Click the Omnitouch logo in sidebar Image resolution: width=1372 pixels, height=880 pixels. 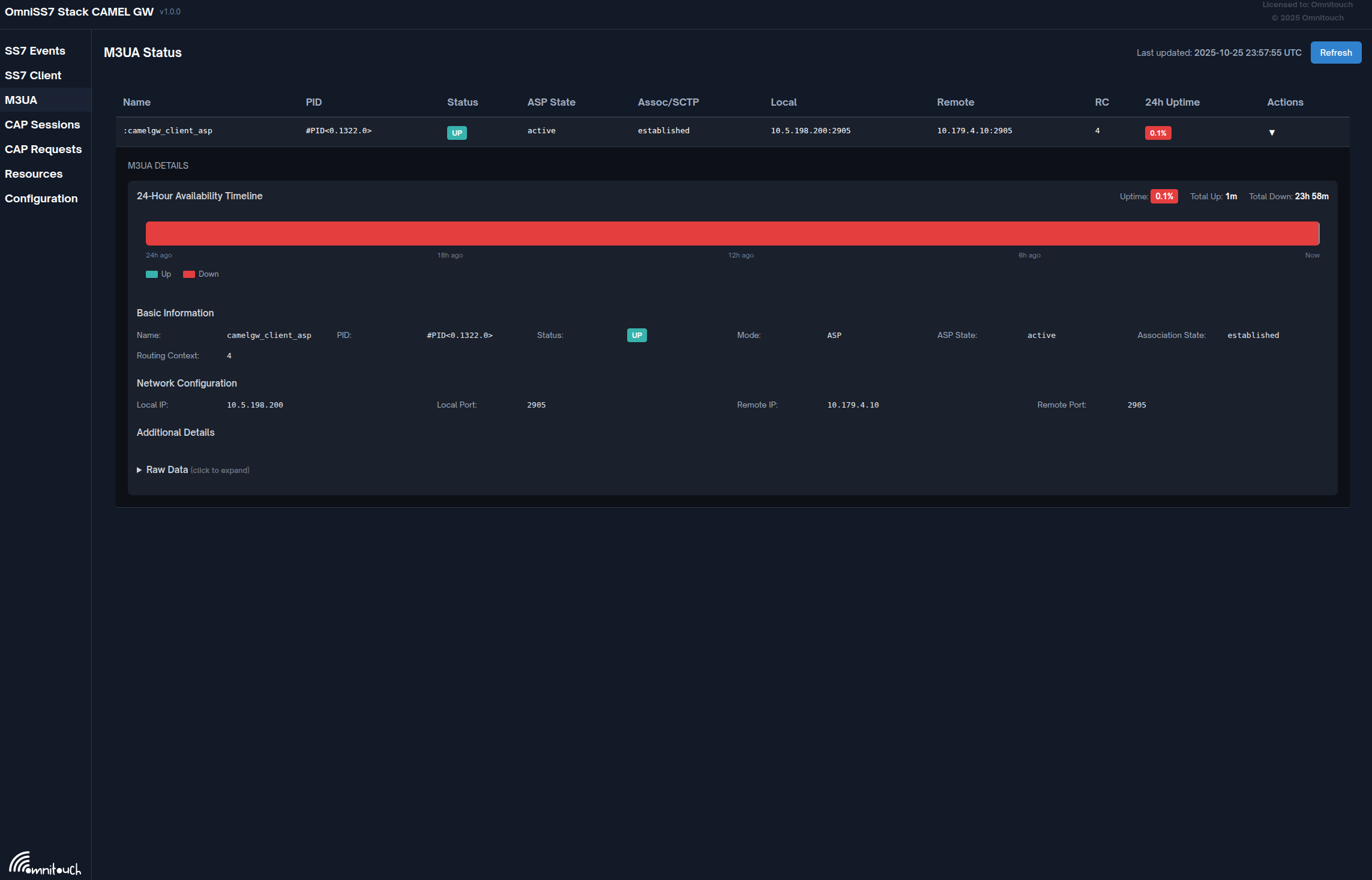point(45,864)
